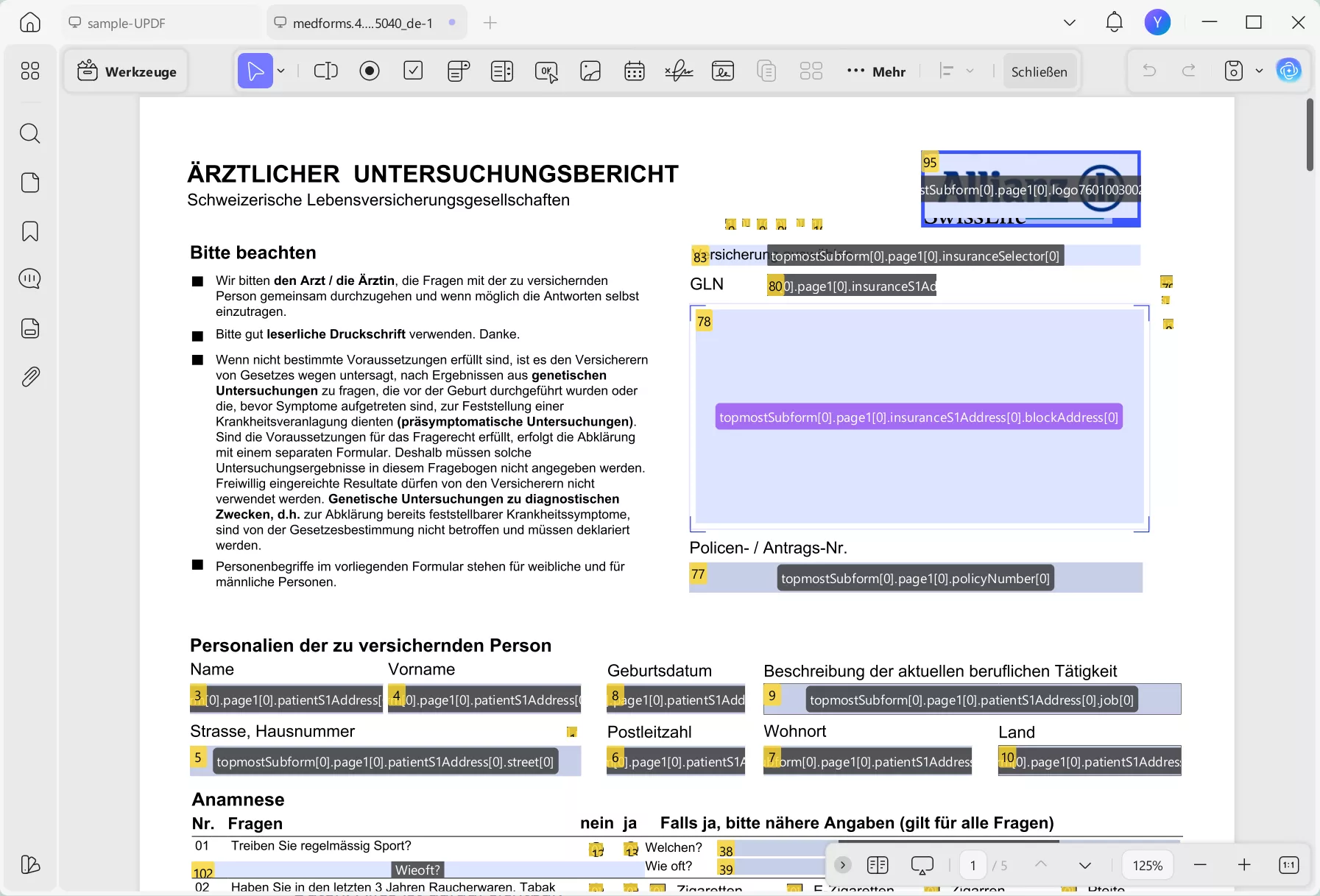The height and width of the screenshot is (896, 1320).
Task: Open the alignment options dropdown
Action: 971,71
